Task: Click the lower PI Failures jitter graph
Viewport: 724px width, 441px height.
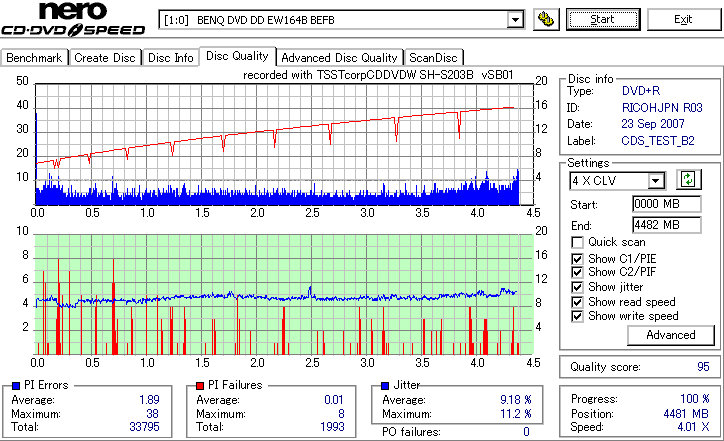Action: coord(284,295)
